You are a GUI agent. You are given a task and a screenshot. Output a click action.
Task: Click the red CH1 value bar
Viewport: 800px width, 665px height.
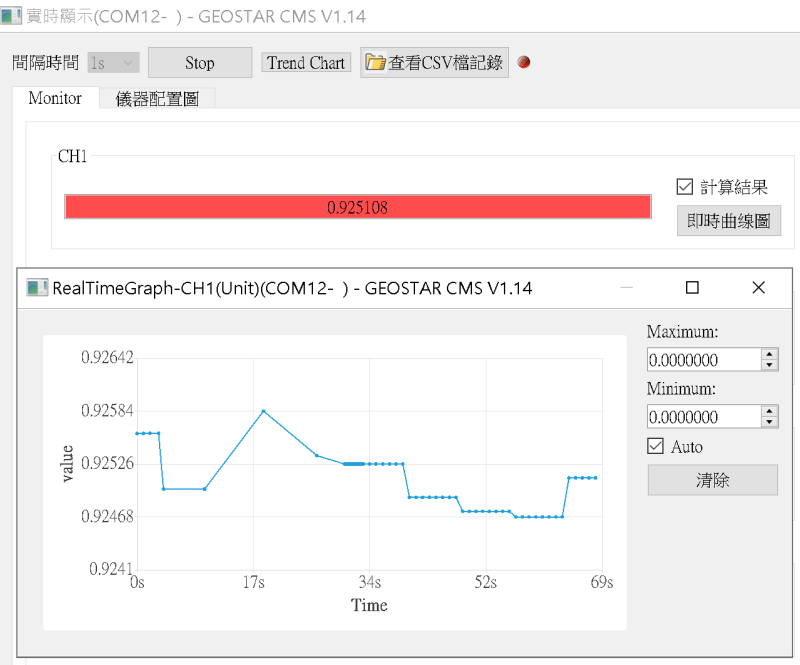click(357, 207)
